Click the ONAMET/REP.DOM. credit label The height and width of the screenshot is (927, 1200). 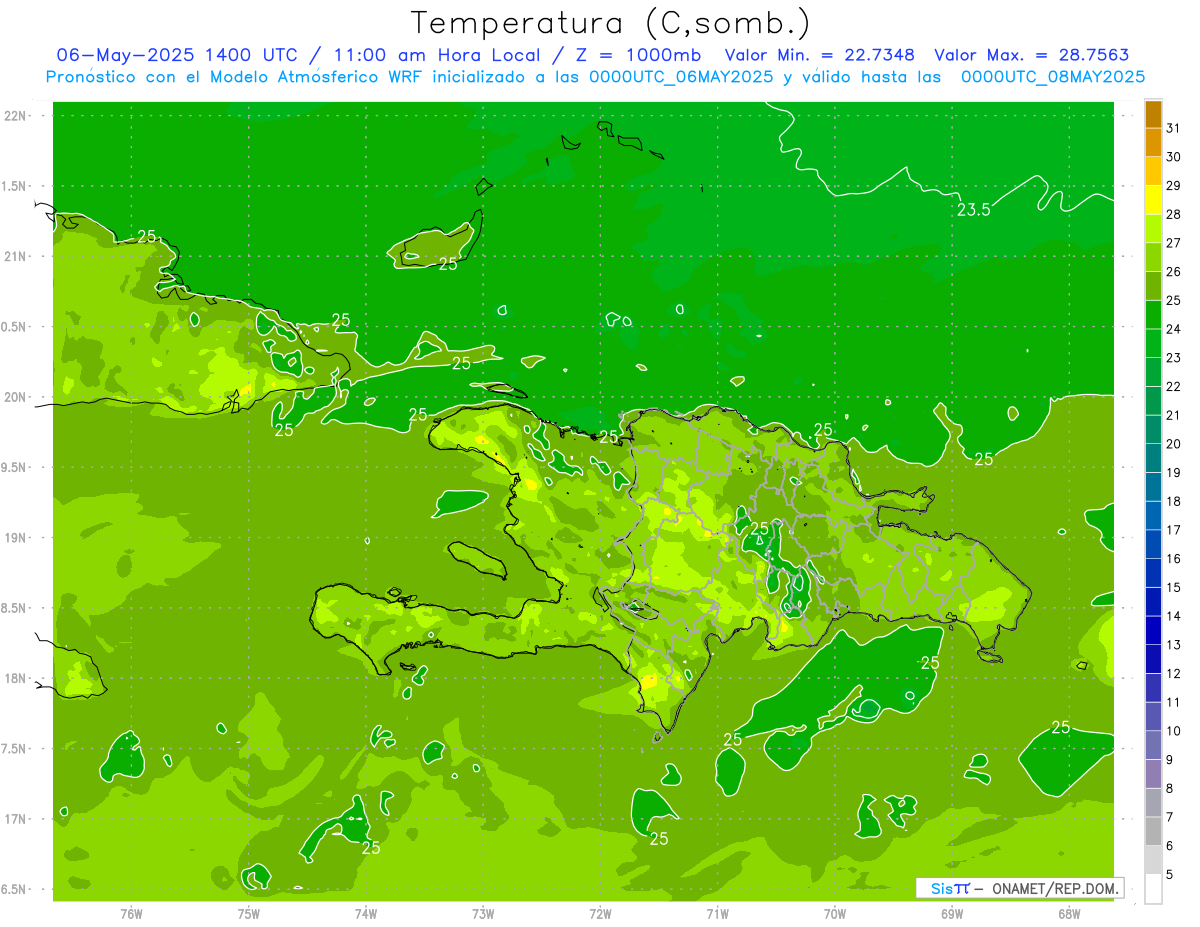(1053, 888)
